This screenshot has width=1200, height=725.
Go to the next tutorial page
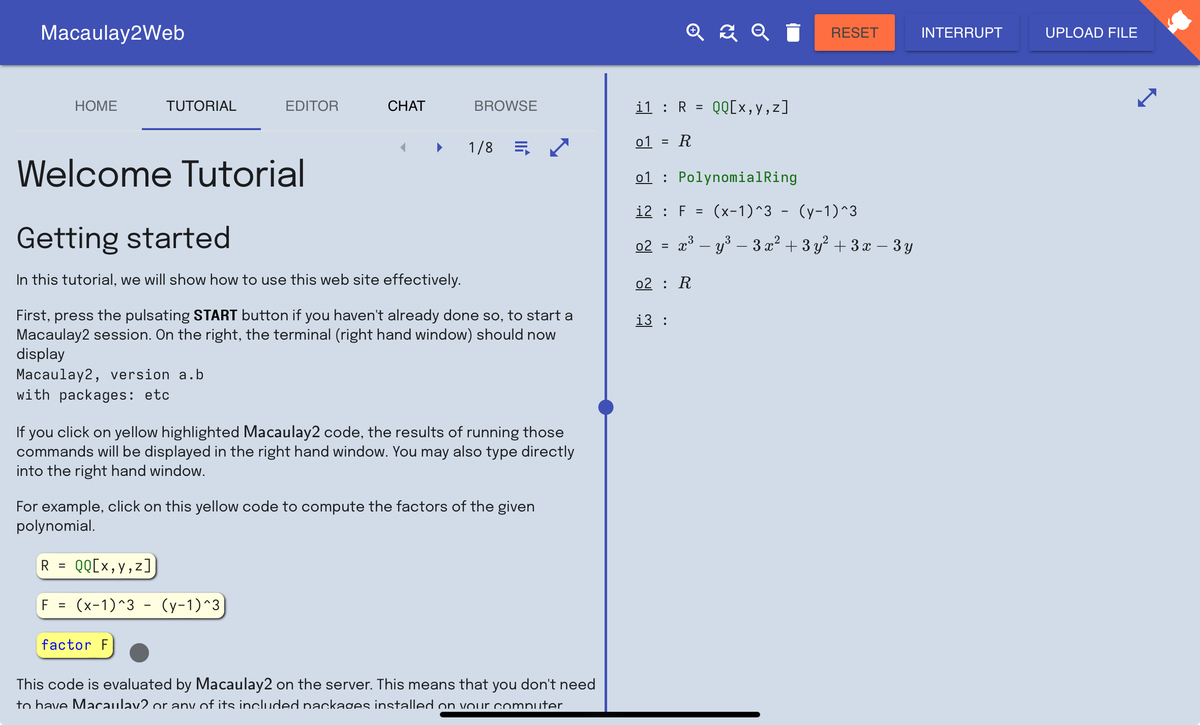439,146
